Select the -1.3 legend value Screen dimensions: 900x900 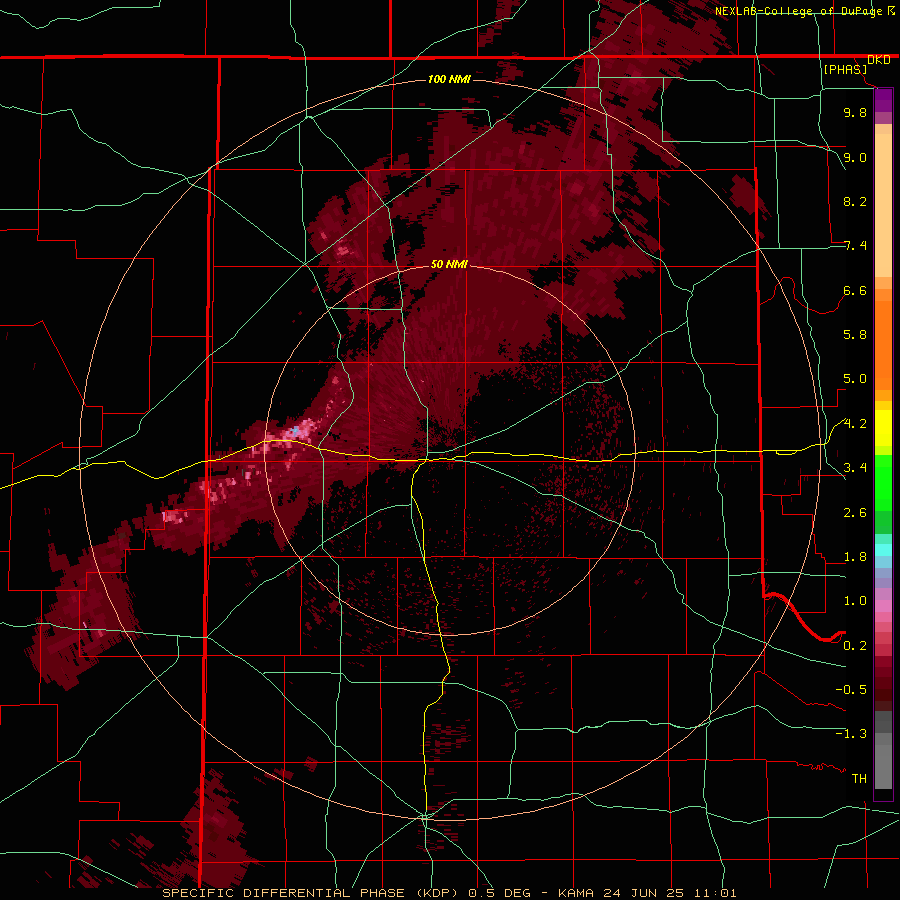[x=851, y=734]
